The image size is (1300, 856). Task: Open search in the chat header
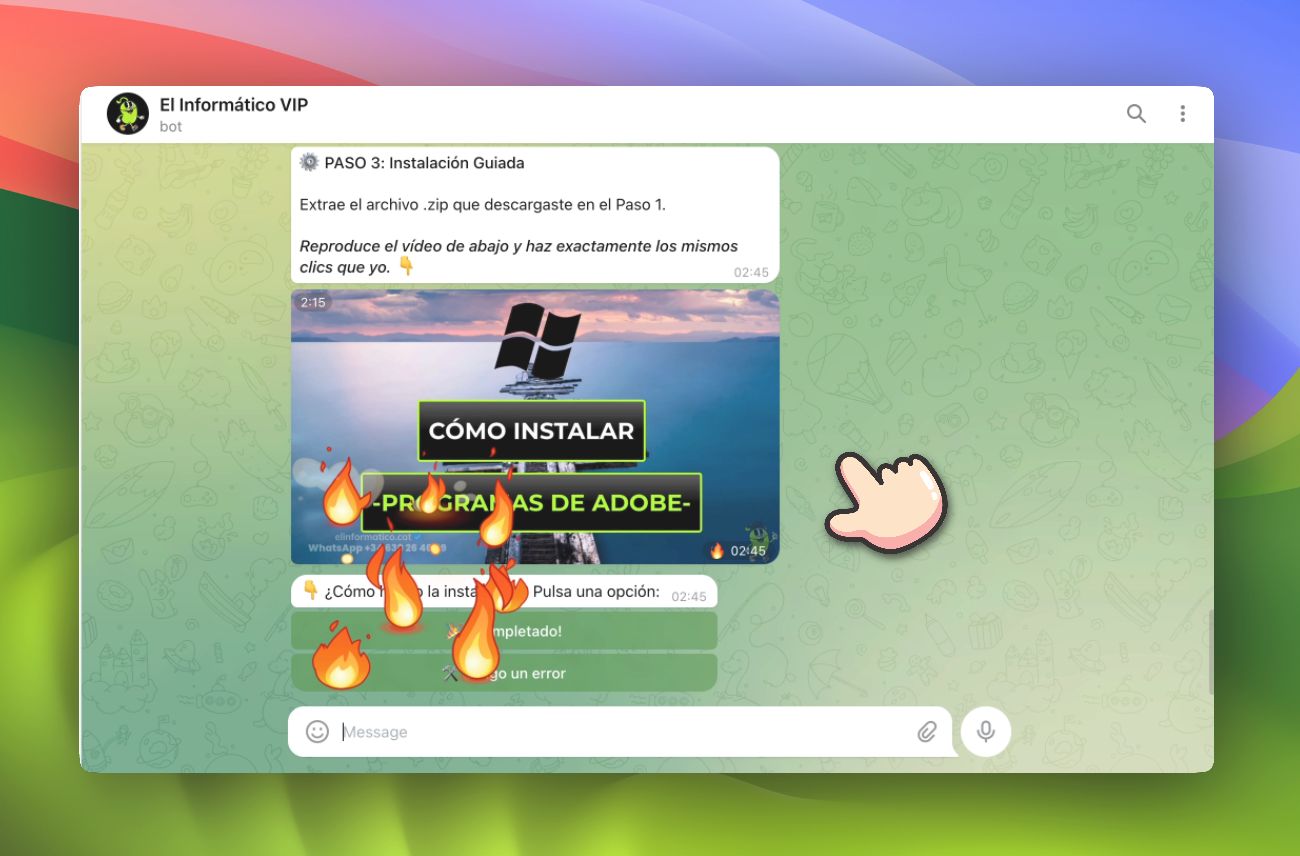coord(1136,114)
